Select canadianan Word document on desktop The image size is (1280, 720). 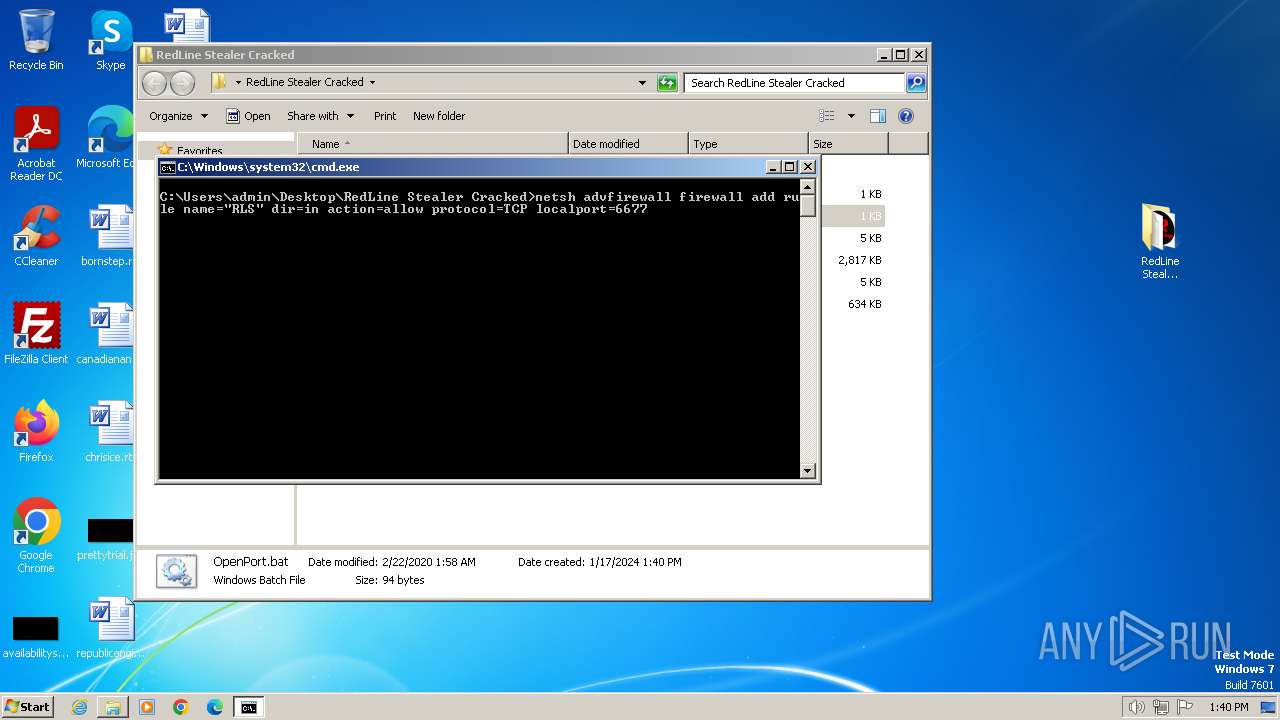click(x=107, y=334)
